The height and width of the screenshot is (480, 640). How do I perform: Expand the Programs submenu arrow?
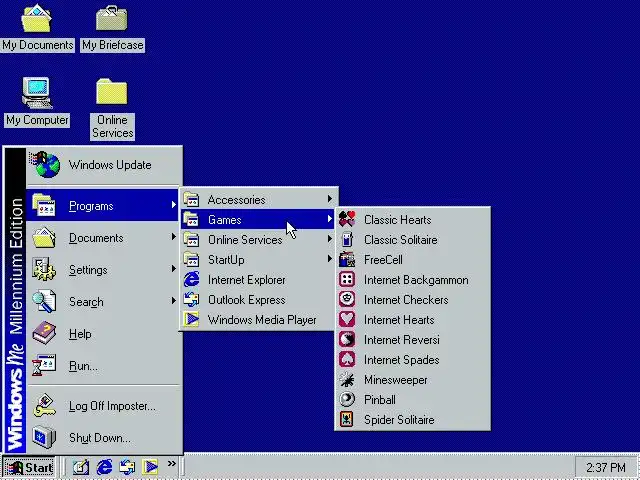tap(173, 205)
